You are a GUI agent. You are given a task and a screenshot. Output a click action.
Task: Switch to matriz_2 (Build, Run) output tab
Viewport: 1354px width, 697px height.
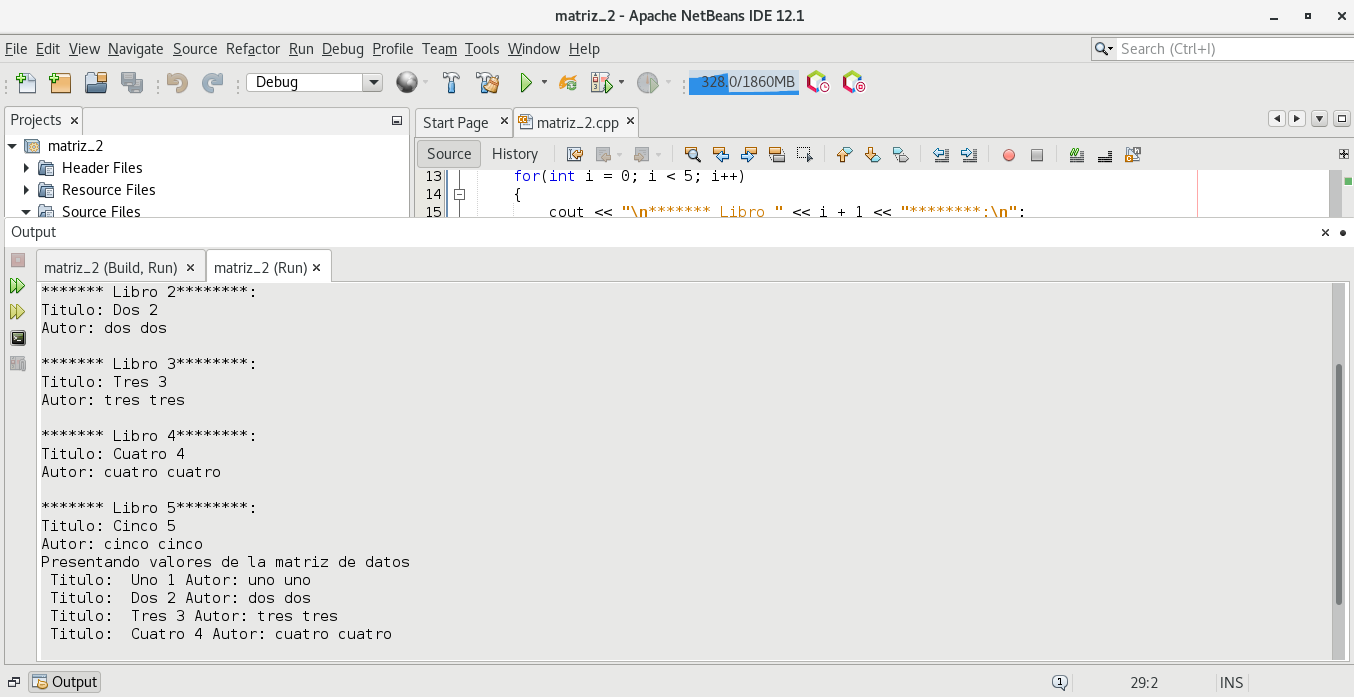tap(111, 268)
